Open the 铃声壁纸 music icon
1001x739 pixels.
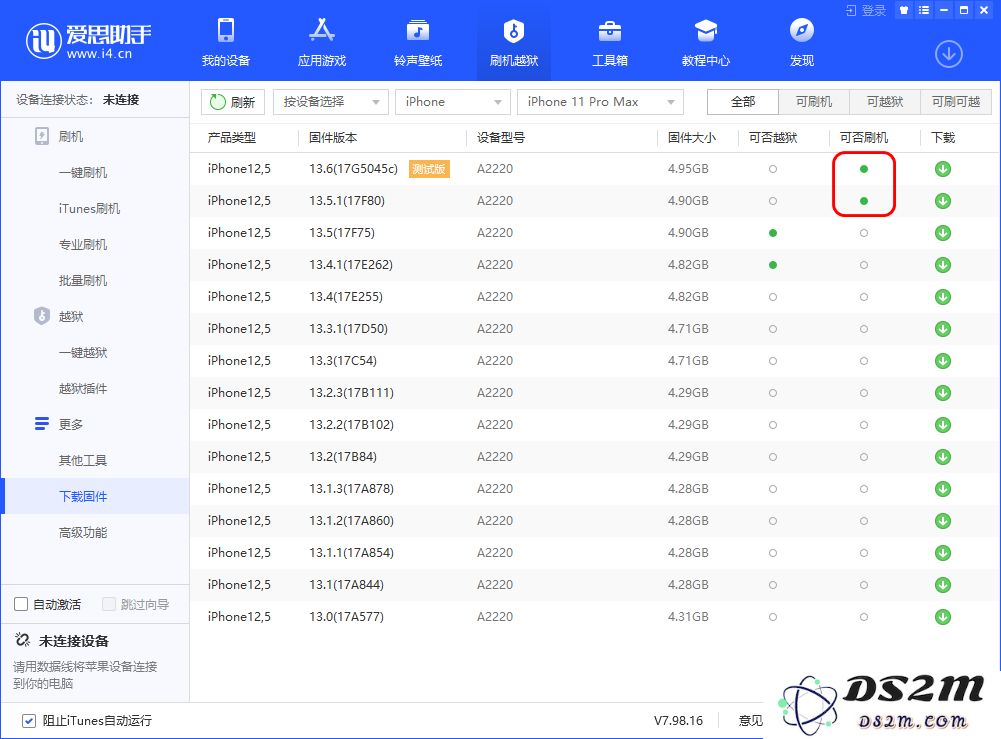click(x=418, y=31)
